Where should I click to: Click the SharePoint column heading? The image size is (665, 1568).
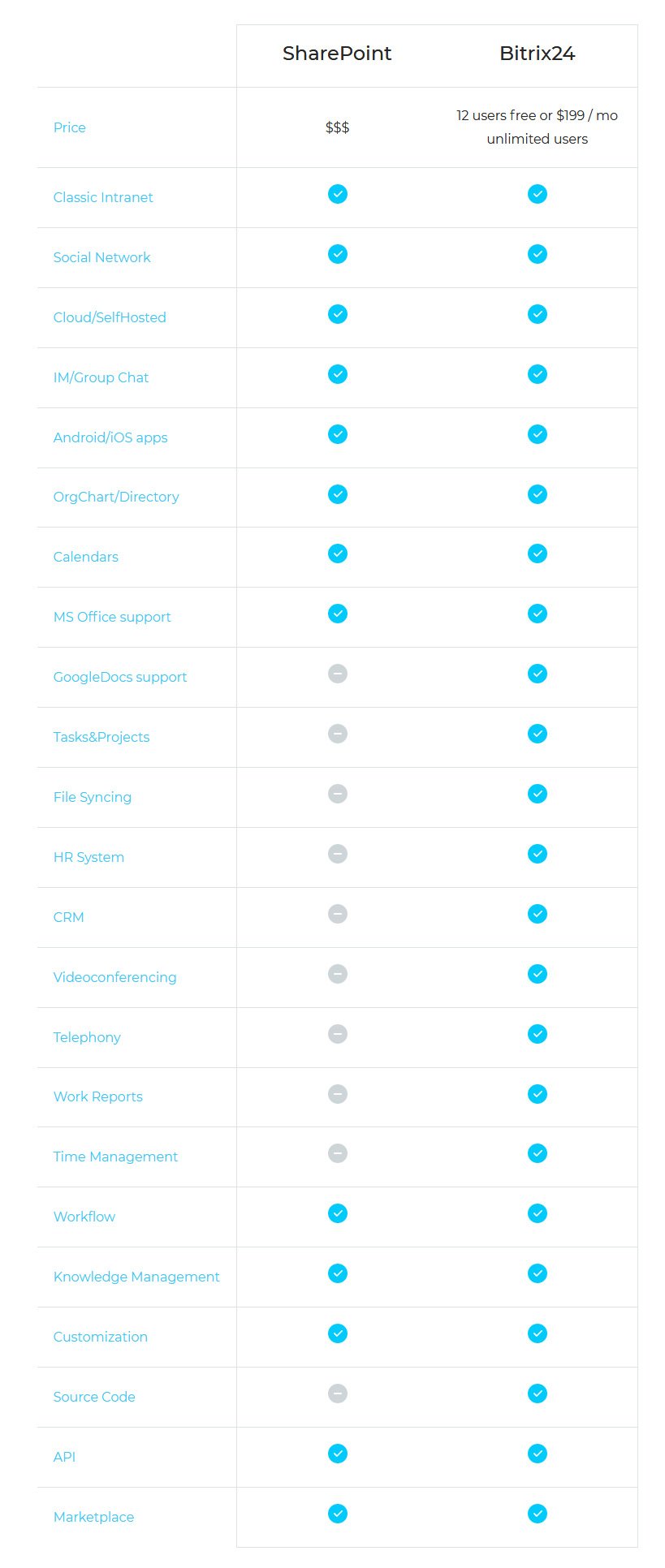tap(337, 54)
